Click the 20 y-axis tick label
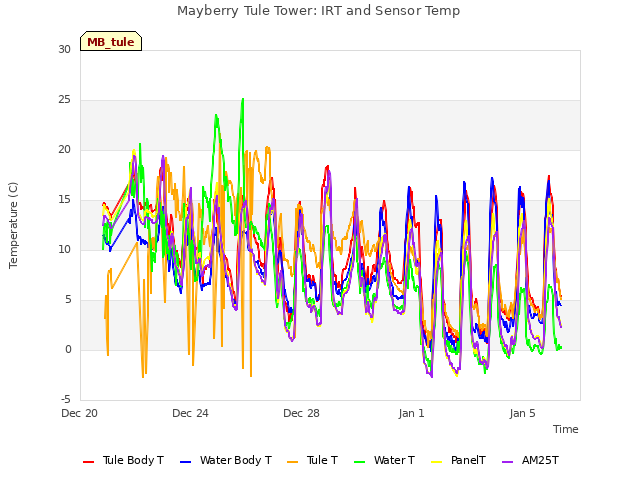640x480 pixels. pyautogui.click(x=64, y=149)
